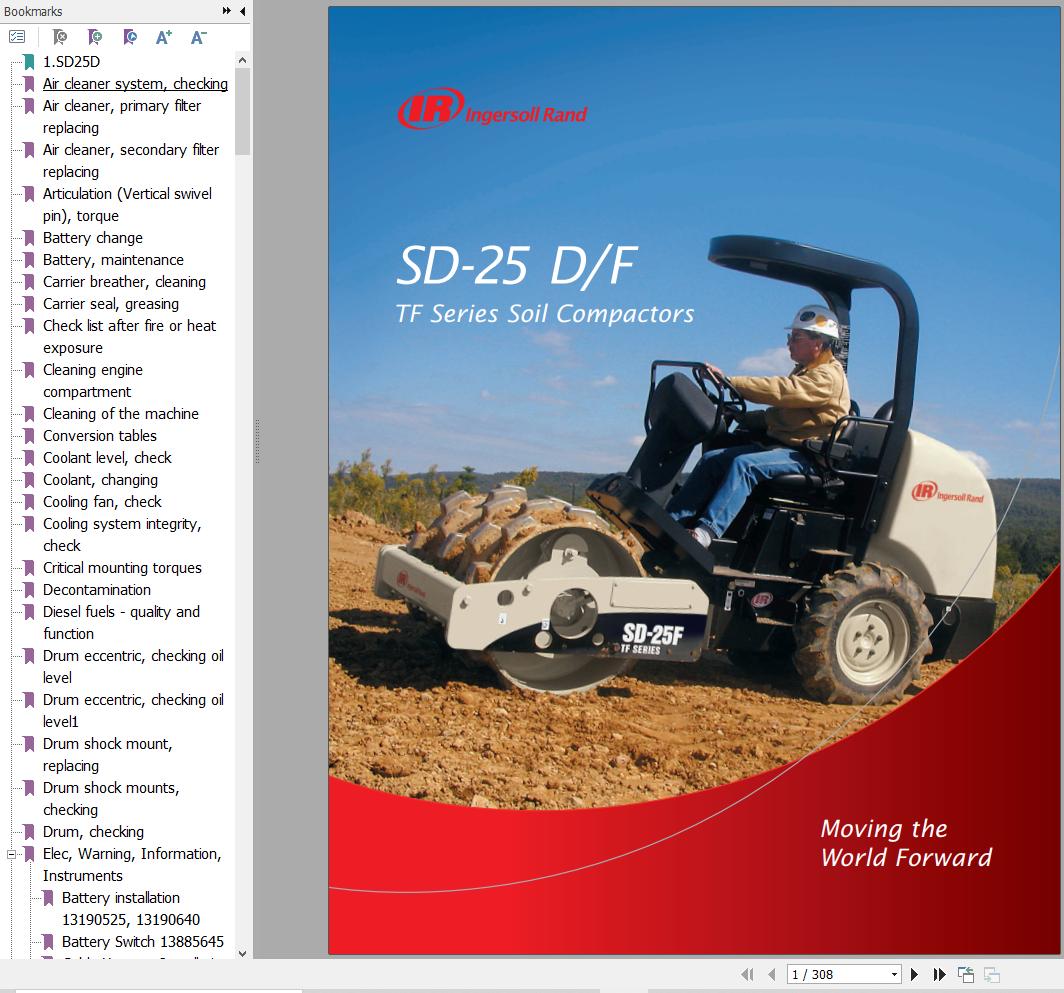
Task: Open the bookmarks options checklist icon
Action: (x=17, y=37)
